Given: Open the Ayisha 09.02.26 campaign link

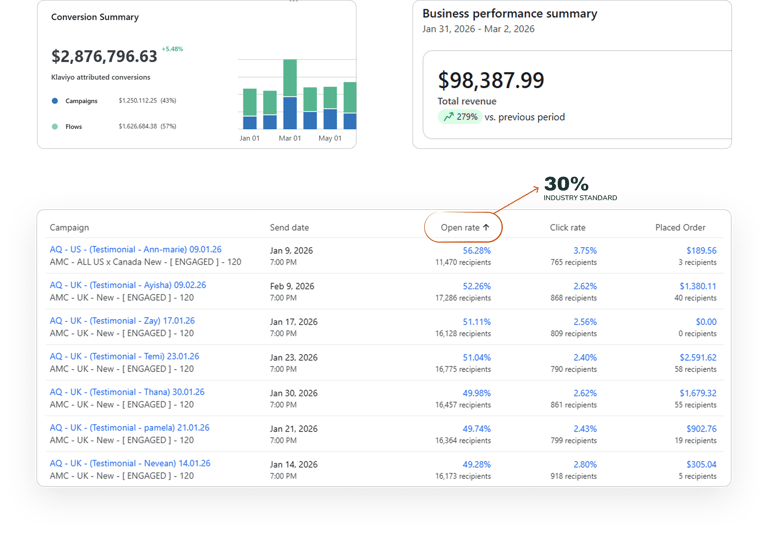Looking at the screenshot, I should [128, 285].
